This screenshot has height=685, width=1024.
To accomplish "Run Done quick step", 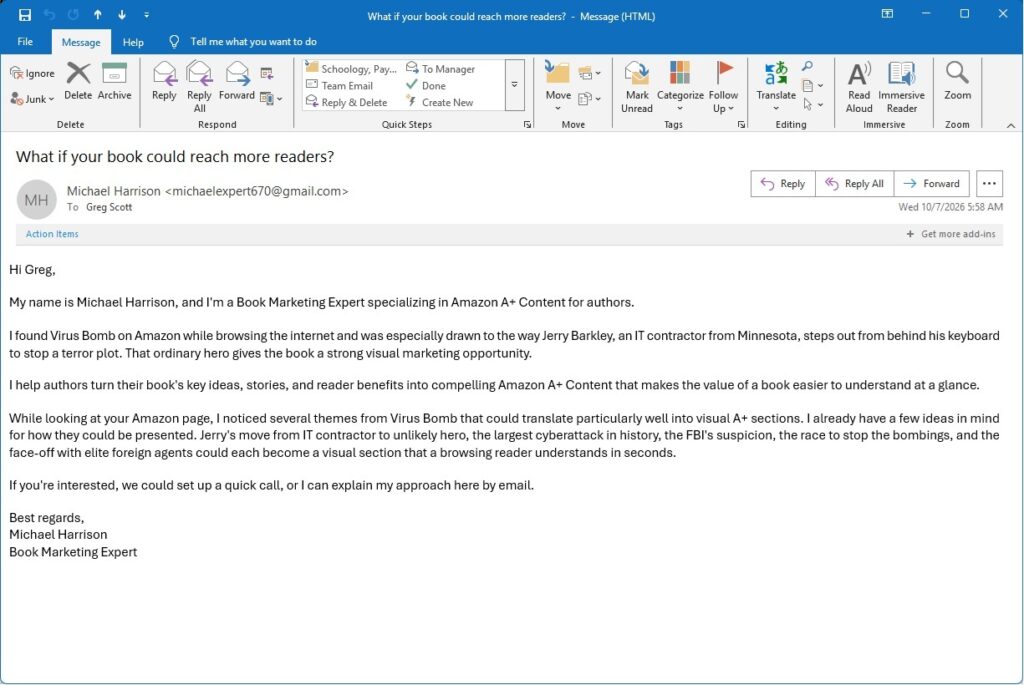I will (426, 86).
